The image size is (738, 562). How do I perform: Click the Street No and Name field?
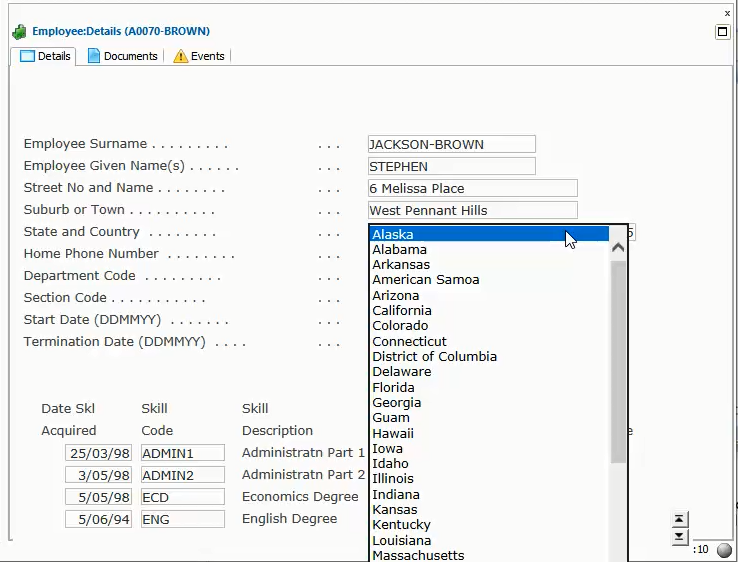click(472, 189)
